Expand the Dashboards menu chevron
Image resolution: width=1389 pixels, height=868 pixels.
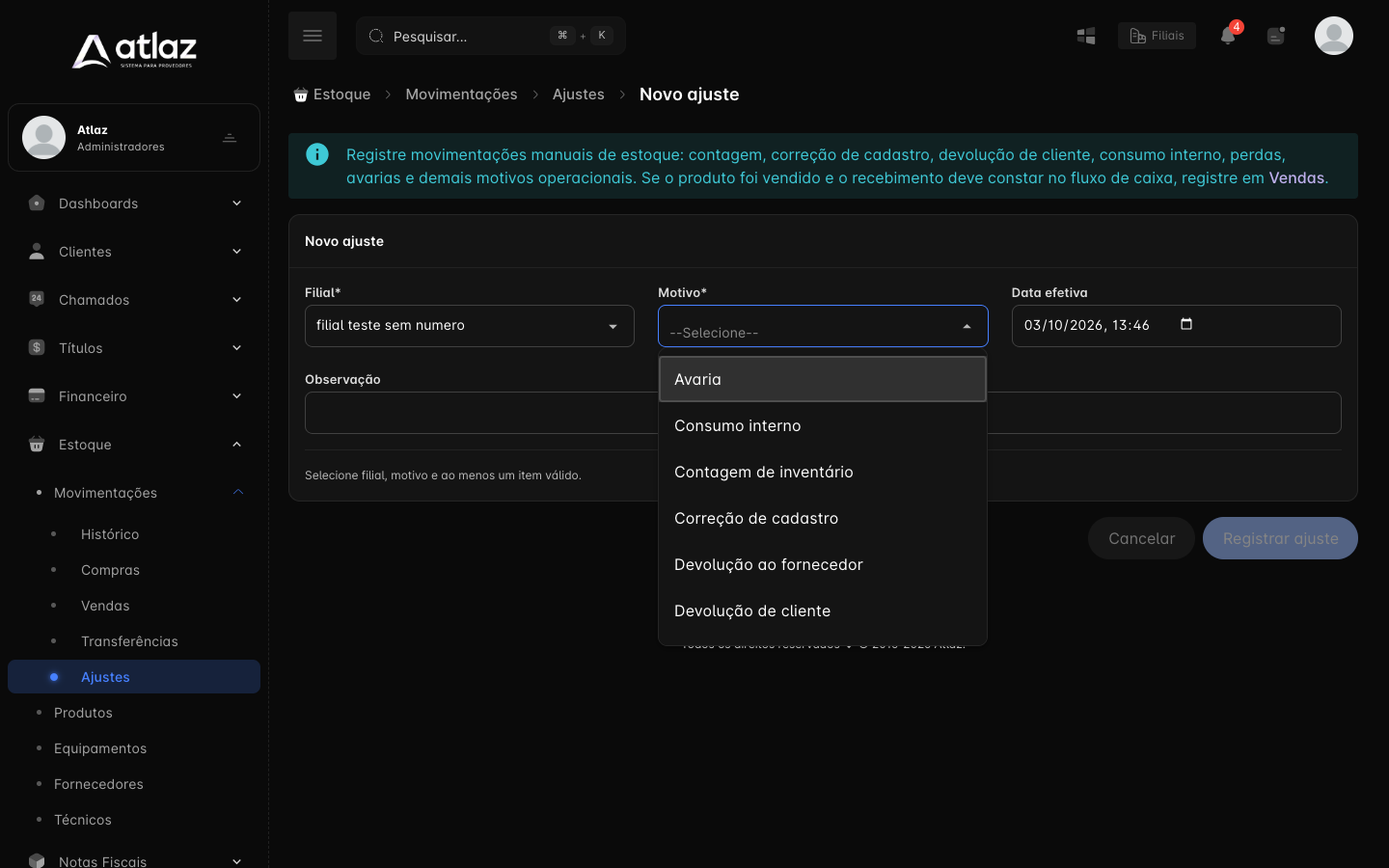tap(236, 203)
